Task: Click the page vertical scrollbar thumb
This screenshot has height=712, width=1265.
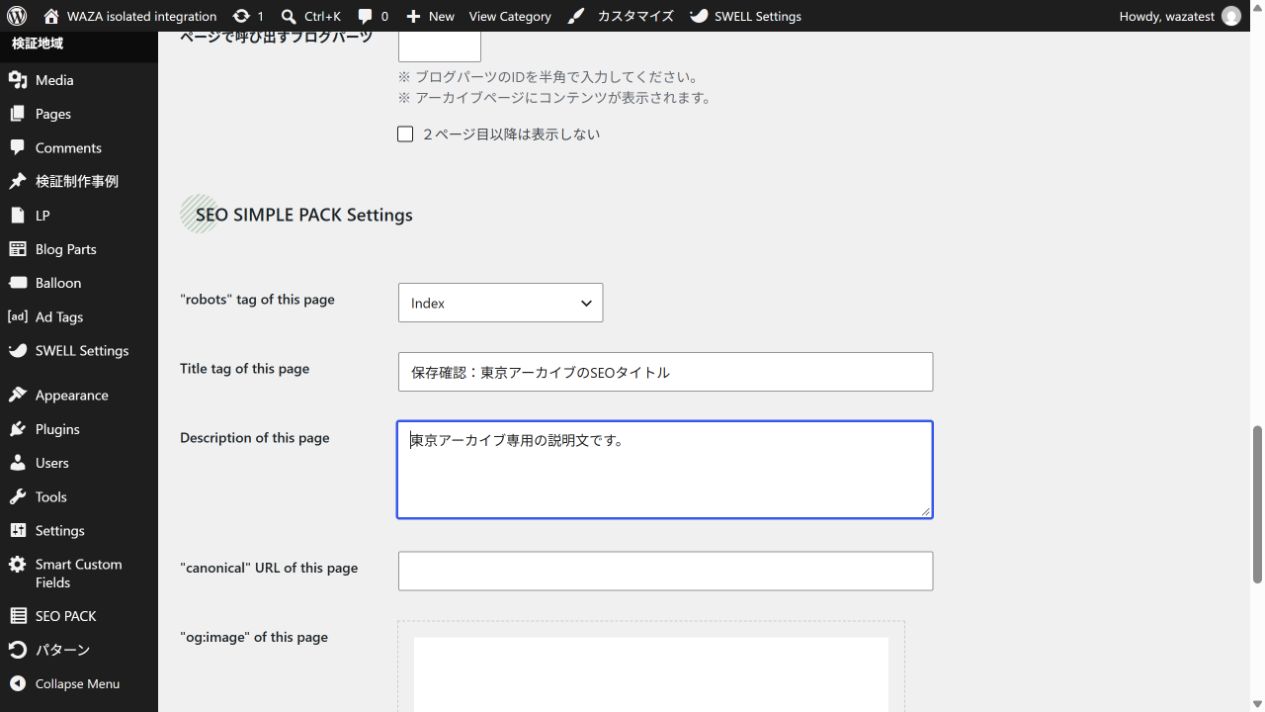Action: (1257, 504)
